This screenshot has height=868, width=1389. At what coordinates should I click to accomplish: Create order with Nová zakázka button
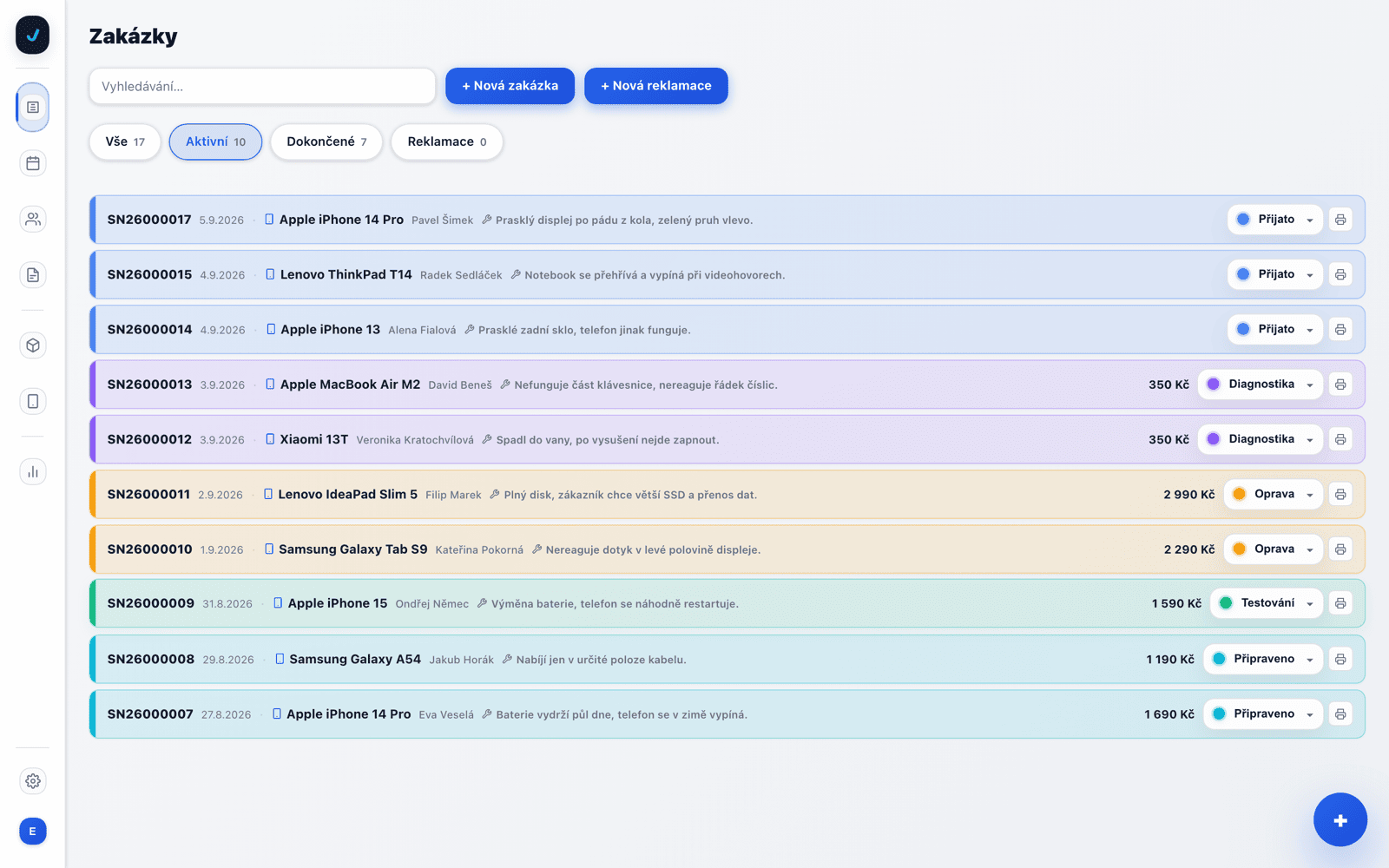pyautogui.click(x=510, y=86)
